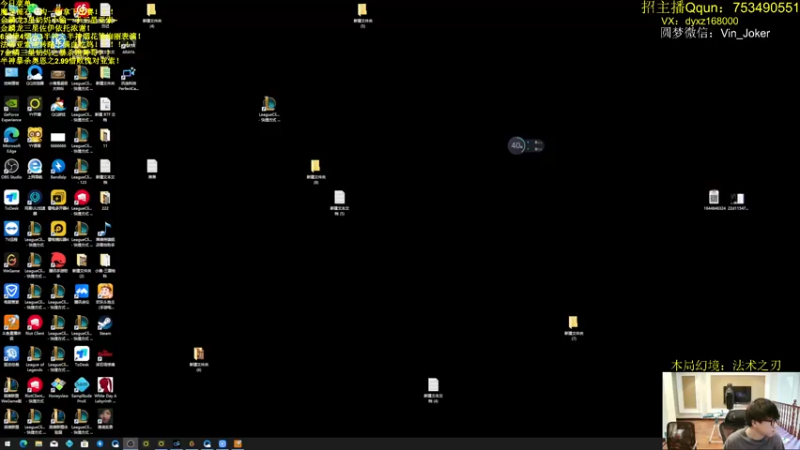Open the orange app on the taskbar

pyautogui.click(x=238, y=444)
